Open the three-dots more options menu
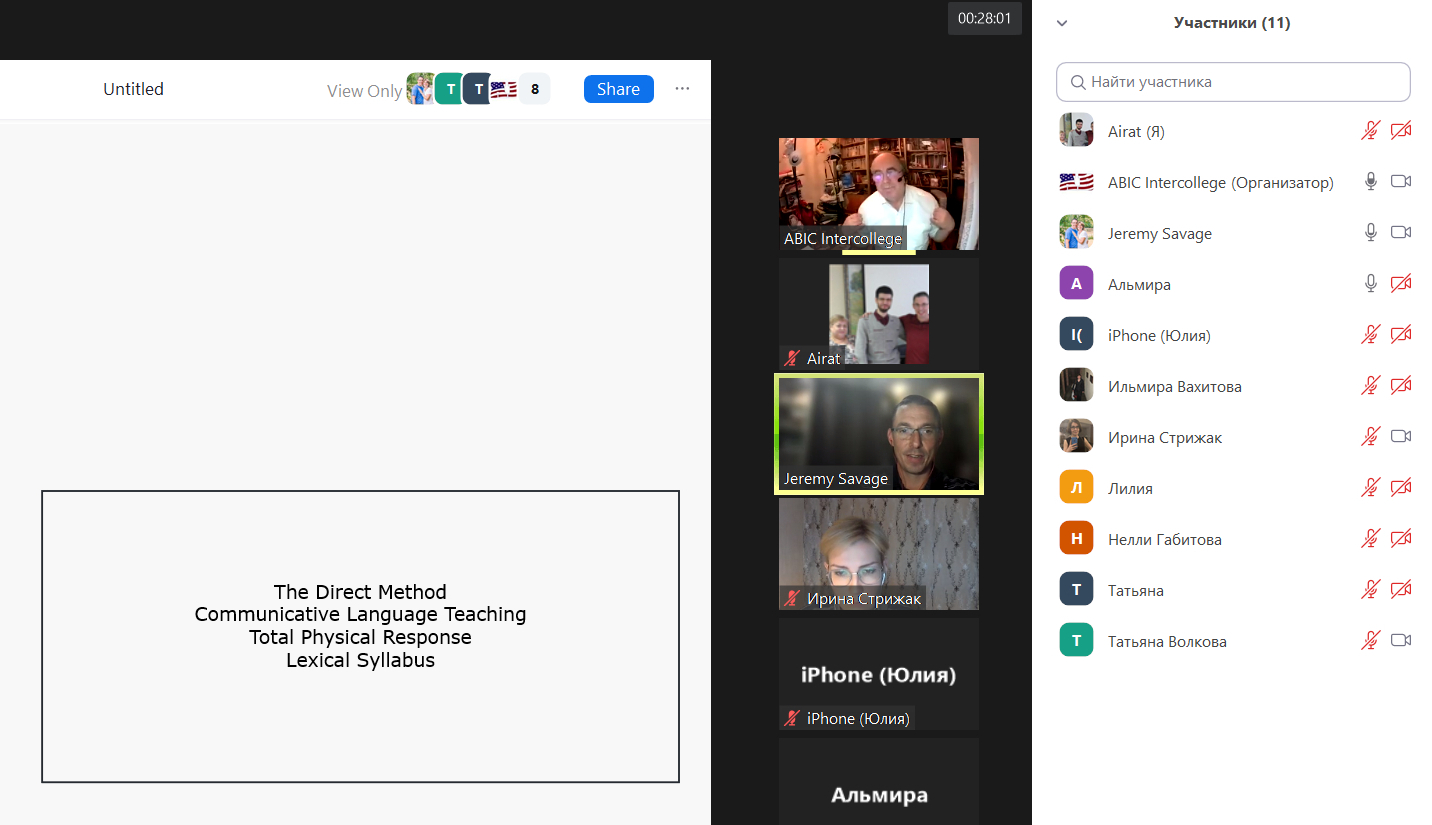Image resolution: width=1432 pixels, height=825 pixels. [x=682, y=89]
